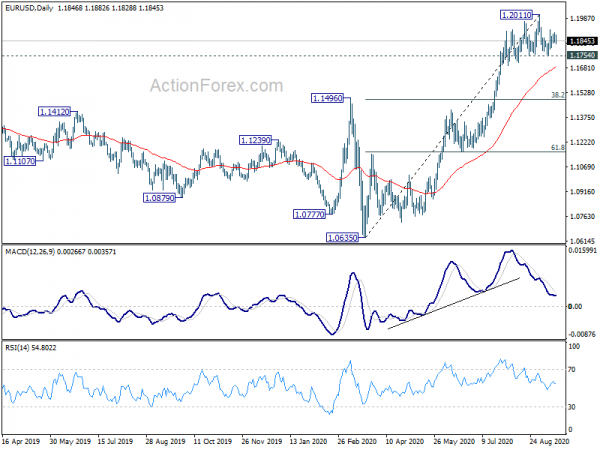Click the EURUSD.Daily chart title
This screenshot has height=450, width=600.
click(x=29, y=8)
